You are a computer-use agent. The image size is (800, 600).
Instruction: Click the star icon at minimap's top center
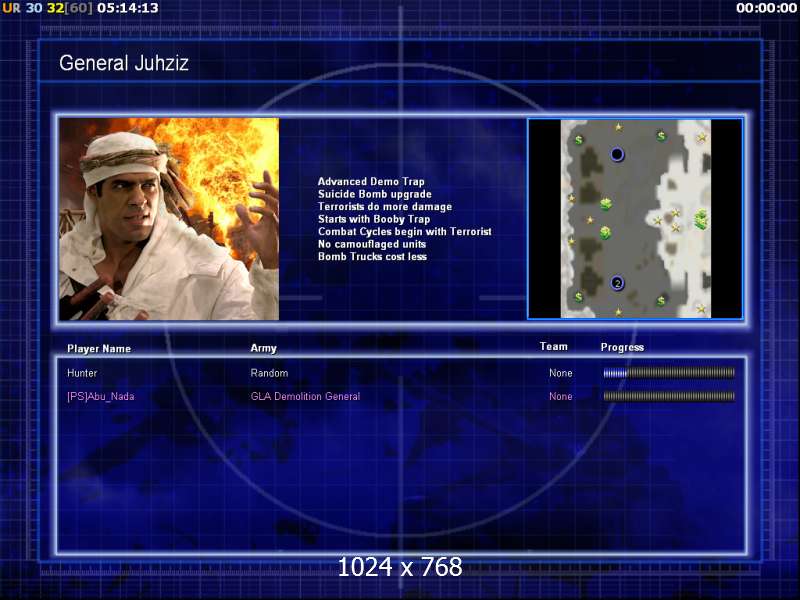point(618,127)
